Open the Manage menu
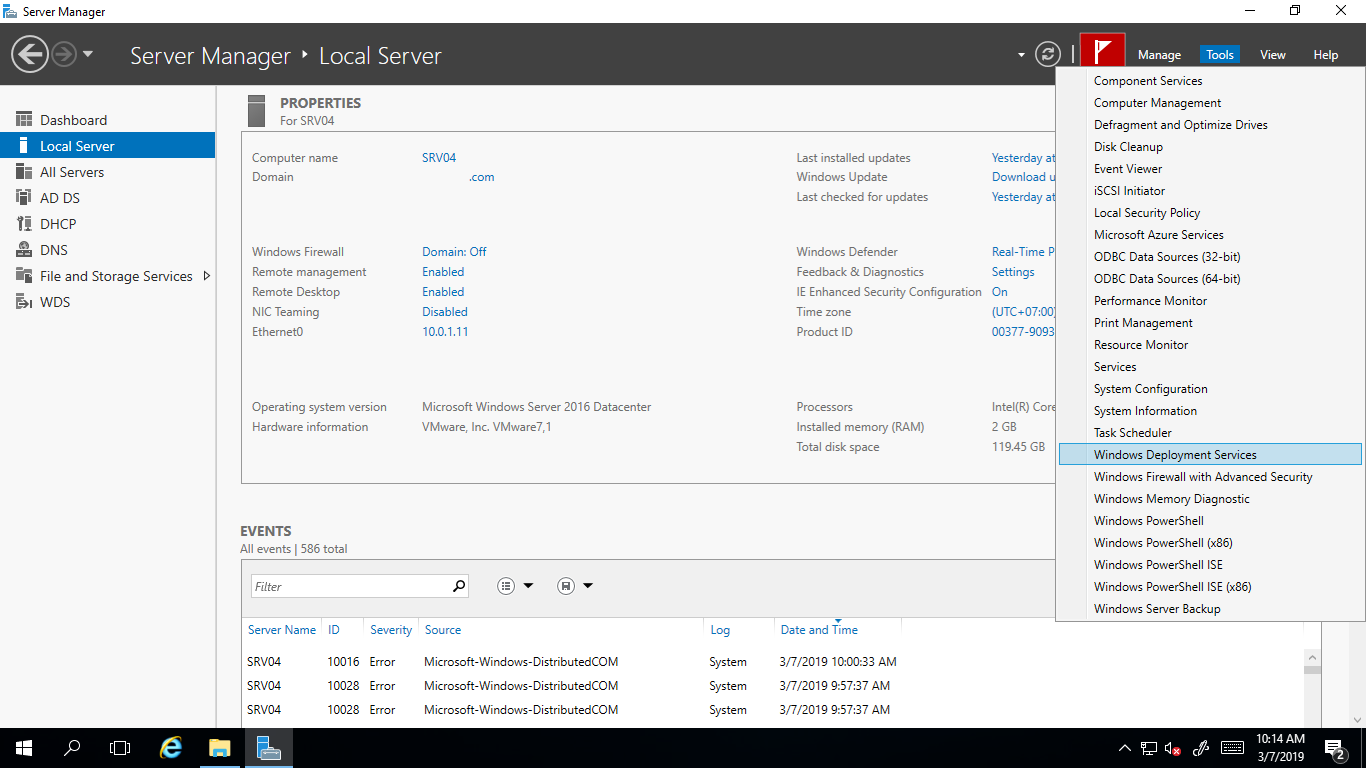Screen dimensions: 1366x768 click(1159, 55)
